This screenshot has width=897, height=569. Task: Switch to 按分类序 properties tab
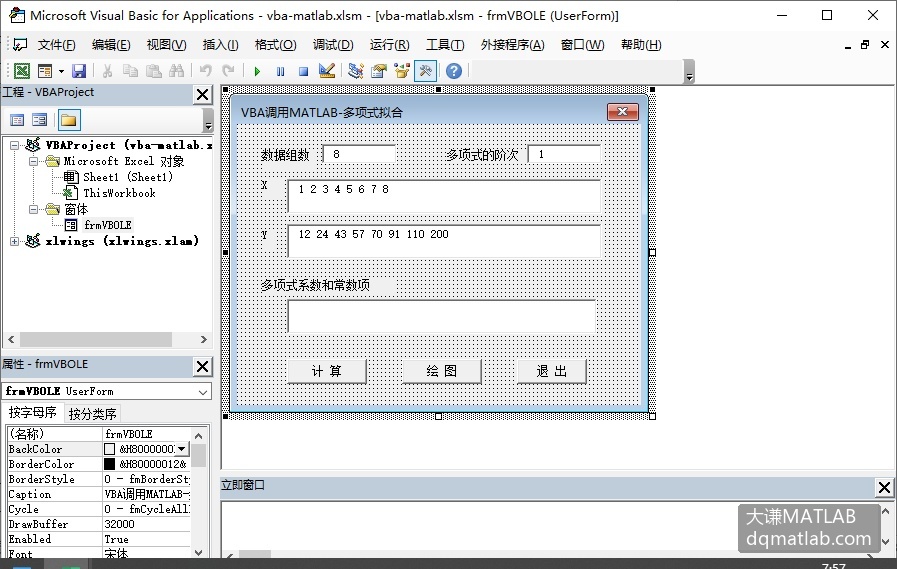(92, 413)
